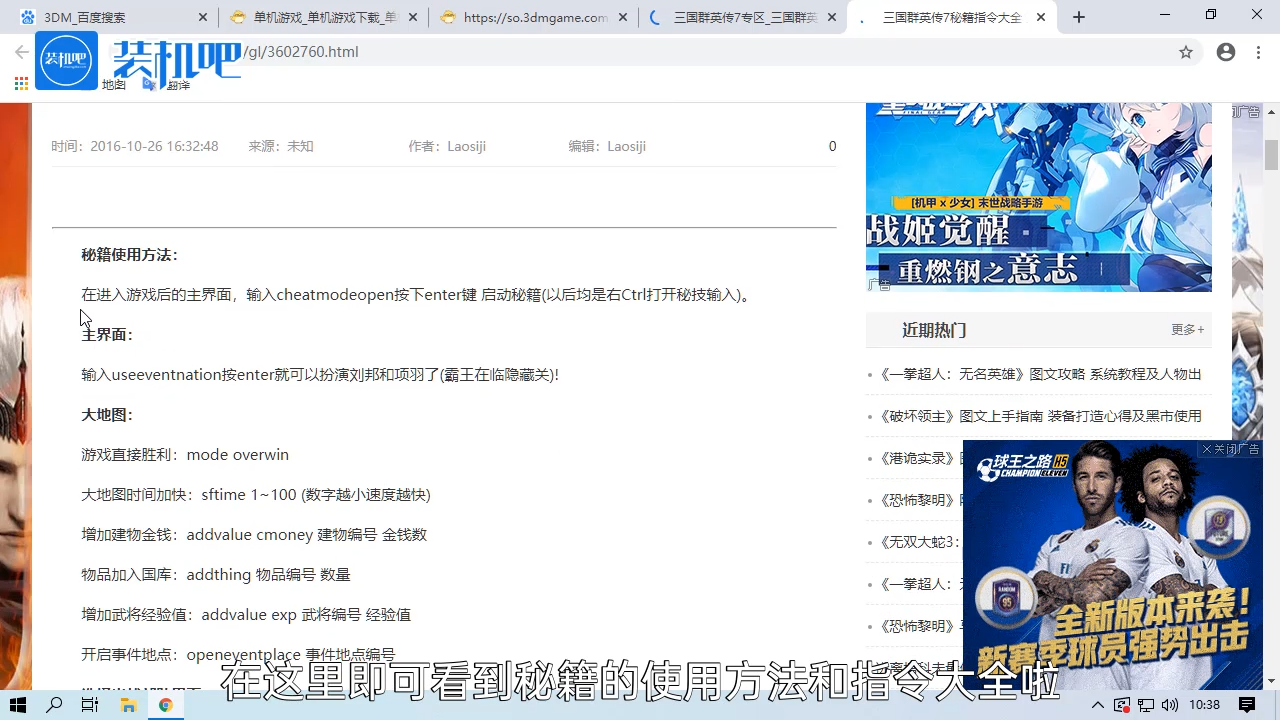Open Task View from the taskbar
The width and height of the screenshot is (1280, 720).
(x=89, y=705)
